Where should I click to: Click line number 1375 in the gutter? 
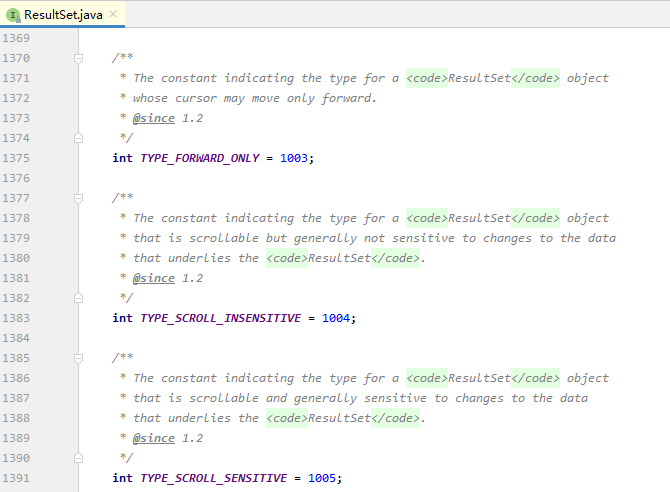coord(16,158)
